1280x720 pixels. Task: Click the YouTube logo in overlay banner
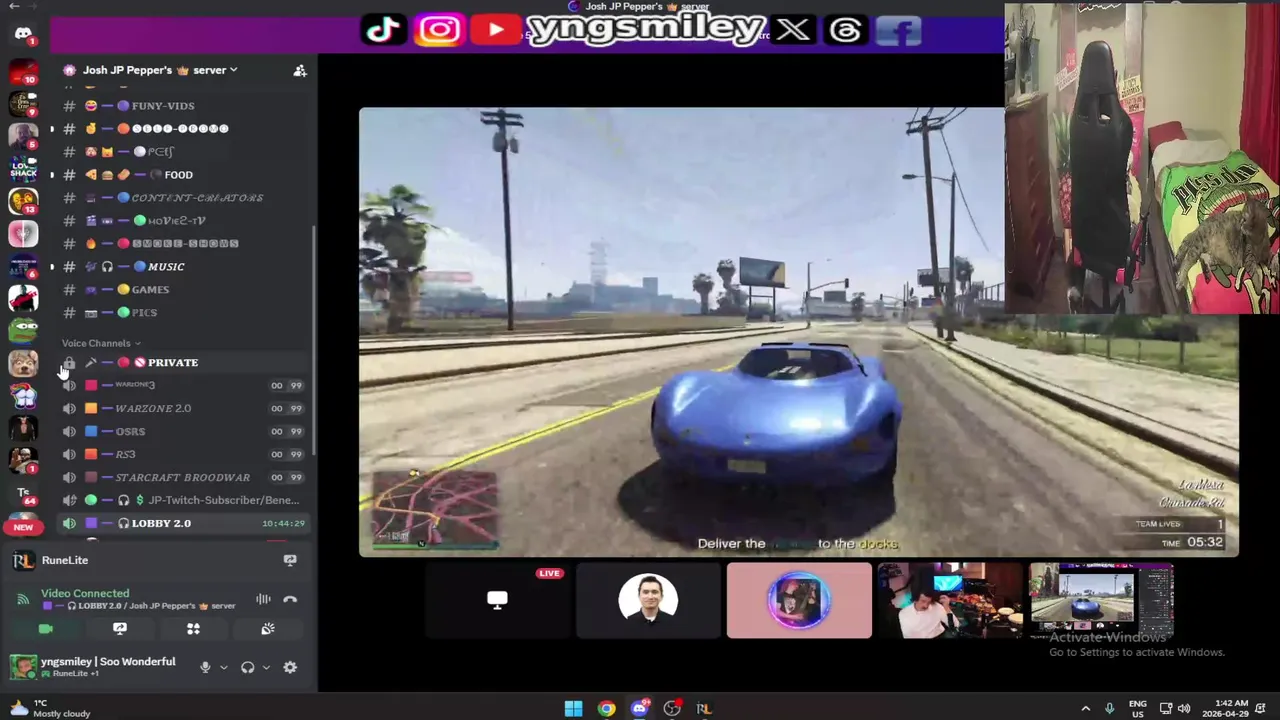496,30
